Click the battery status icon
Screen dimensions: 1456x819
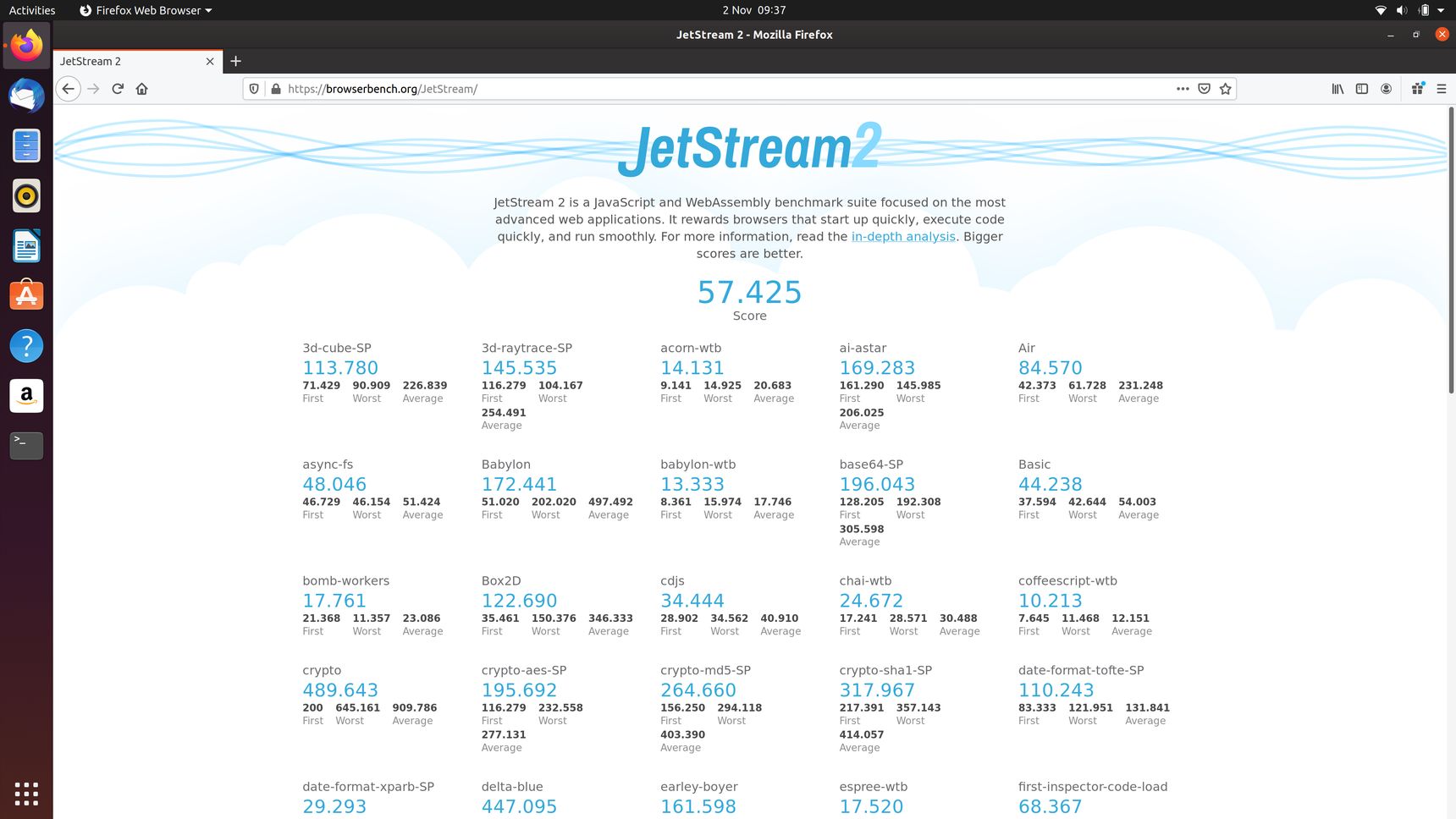coord(1424,10)
